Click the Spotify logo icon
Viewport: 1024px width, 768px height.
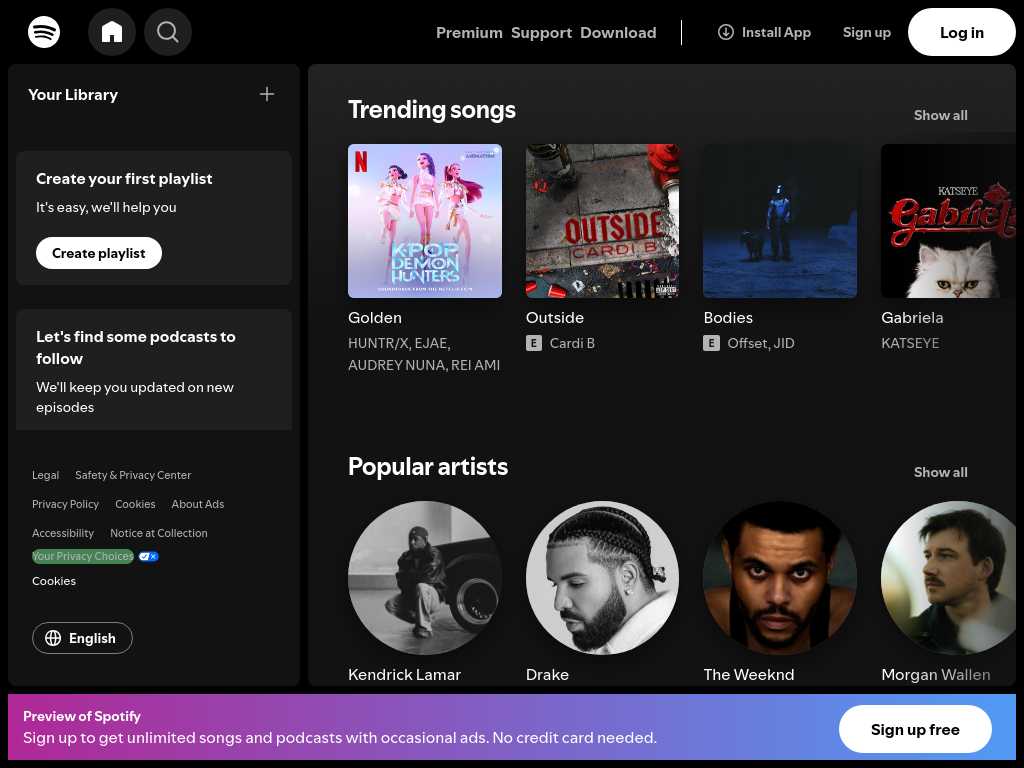[x=44, y=32]
